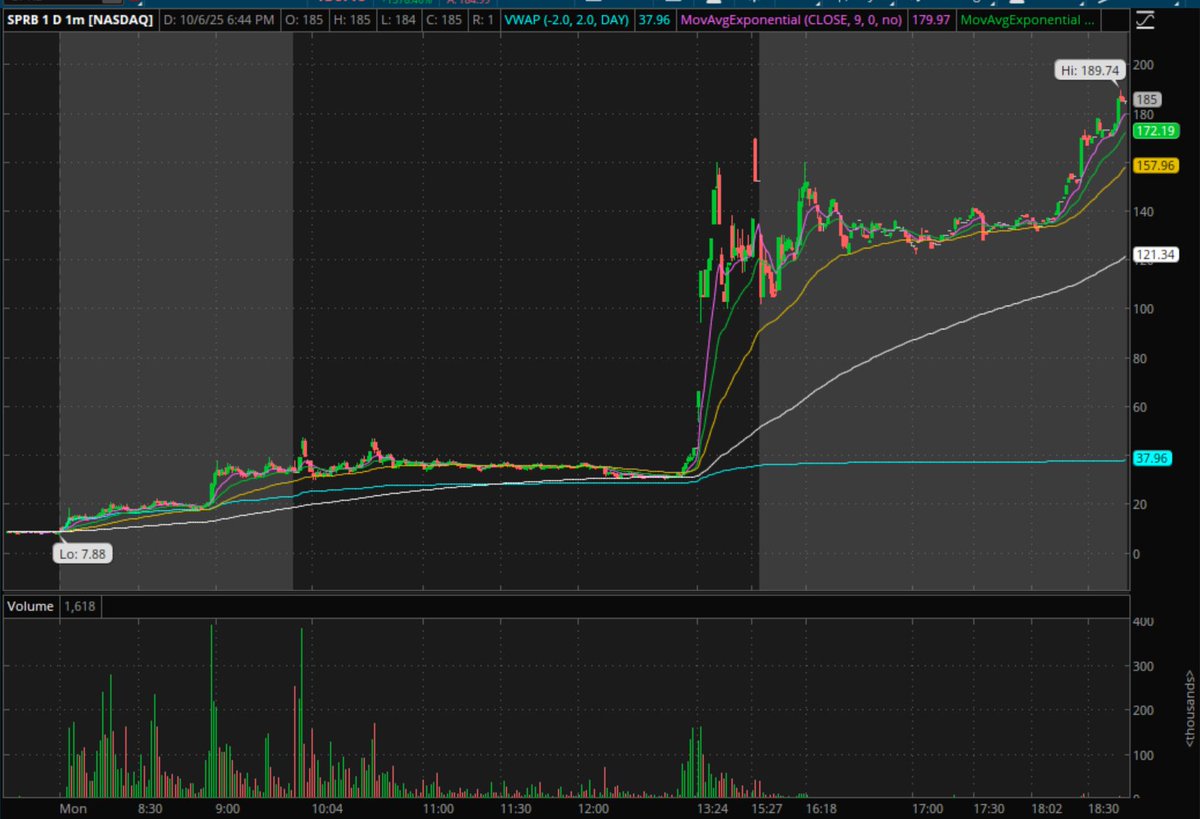1200x819 pixels.
Task: Click the chart scale curve icon top-right
Action: coord(1147,18)
